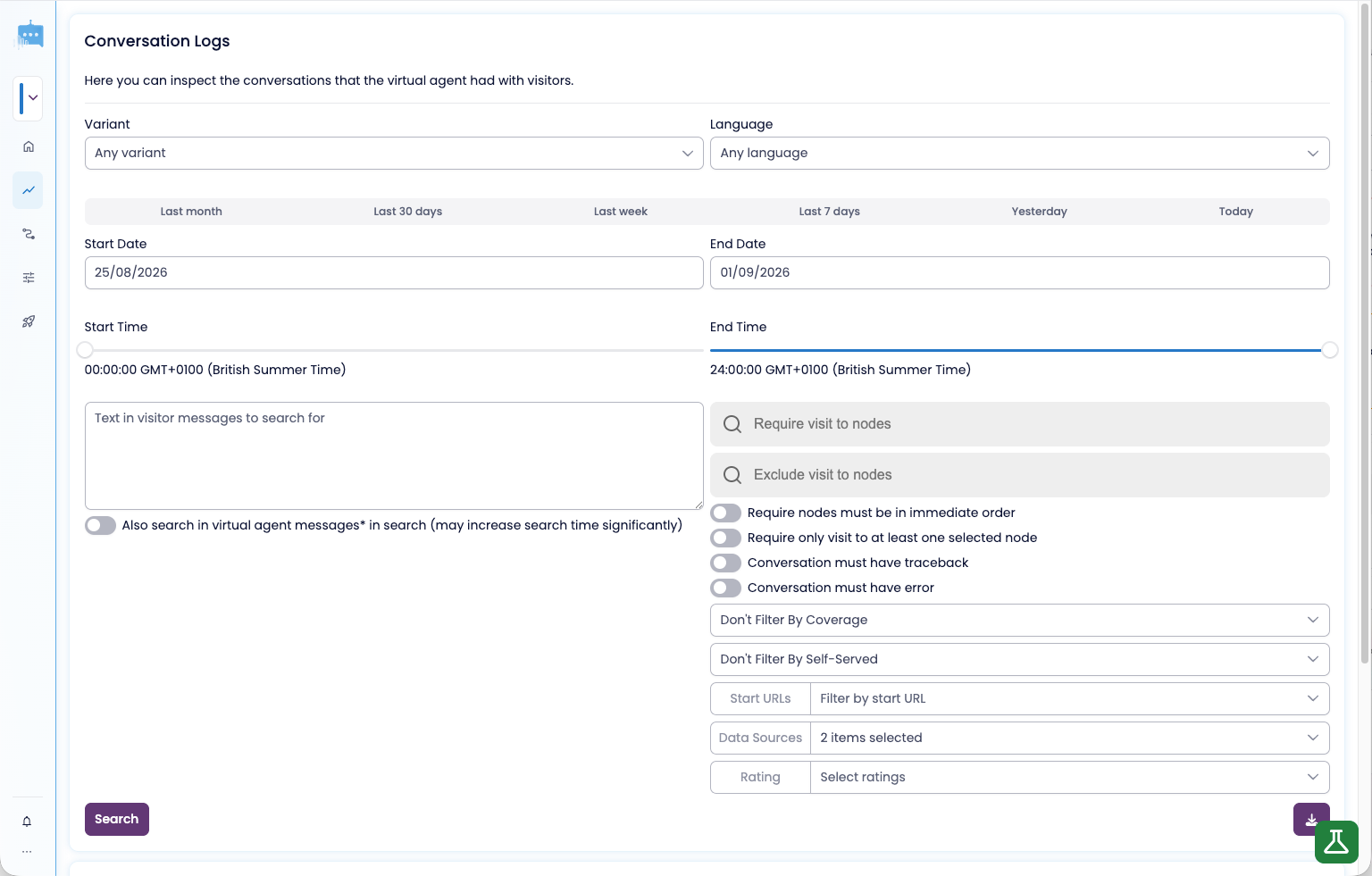
Task: Open the notifications bell icon
Action: coord(27,822)
